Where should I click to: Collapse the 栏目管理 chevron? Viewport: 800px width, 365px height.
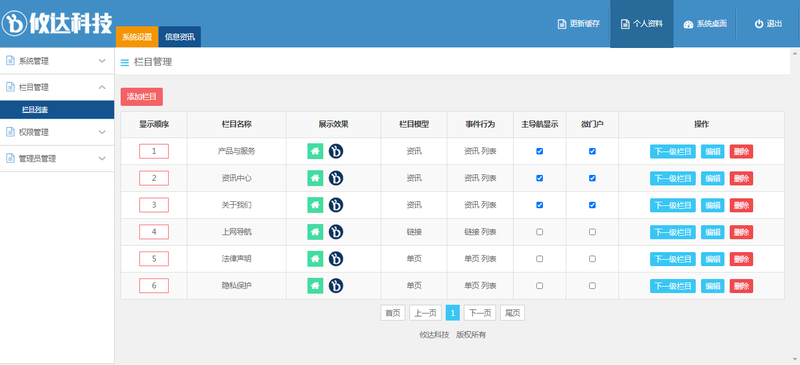[x=102, y=87]
